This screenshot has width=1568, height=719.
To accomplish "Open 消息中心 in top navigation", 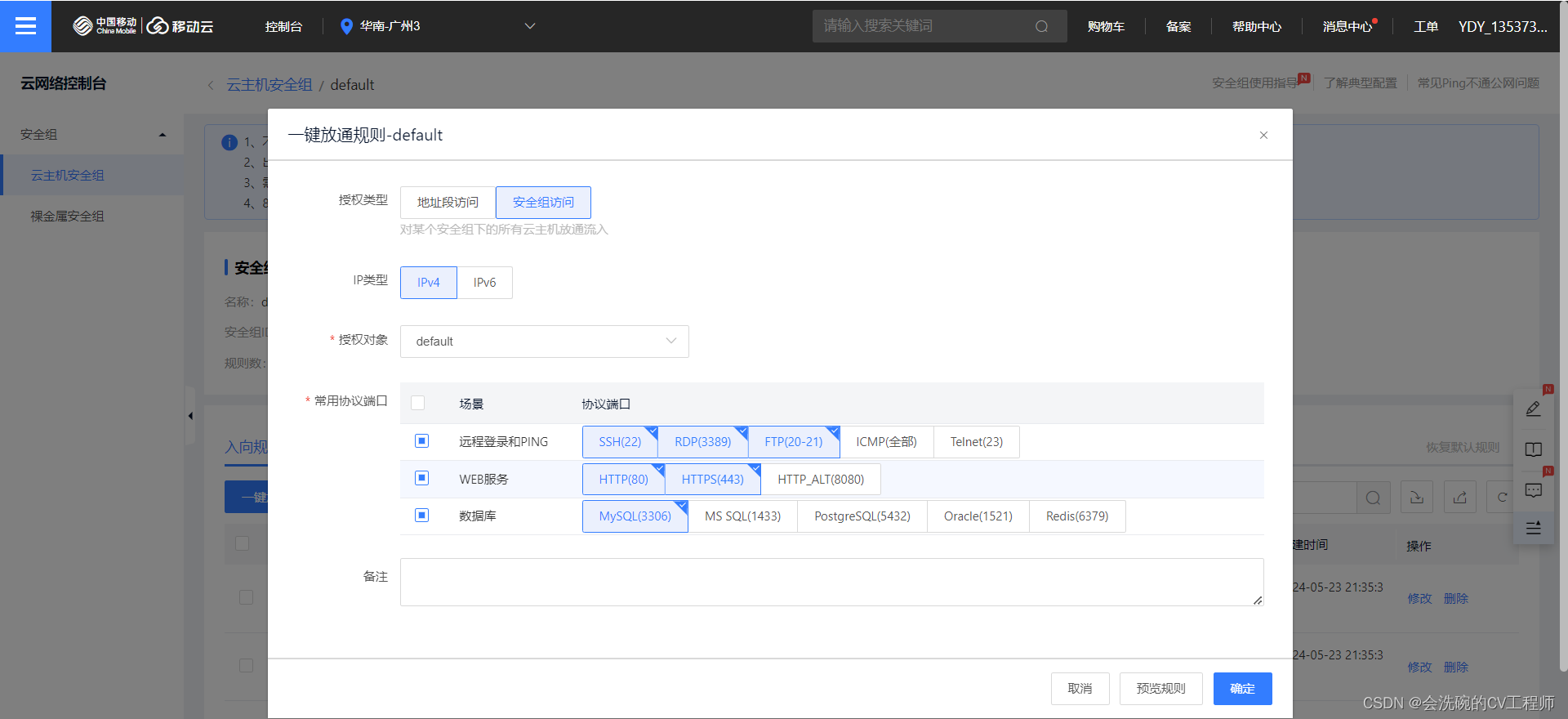I will coord(1347,26).
